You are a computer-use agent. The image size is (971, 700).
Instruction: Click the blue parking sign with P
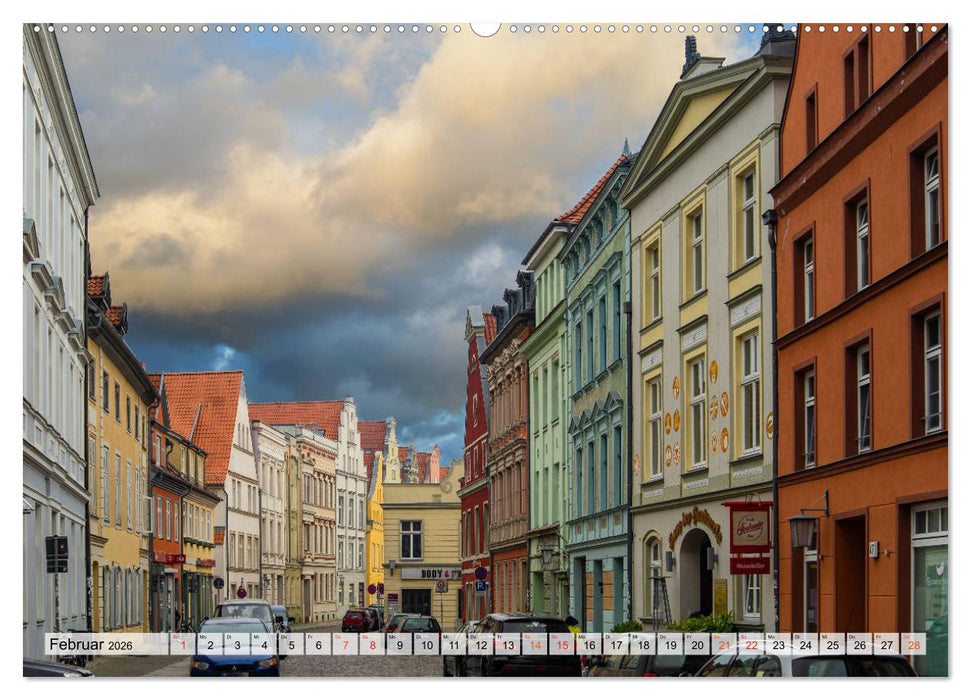(x=480, y=586)
